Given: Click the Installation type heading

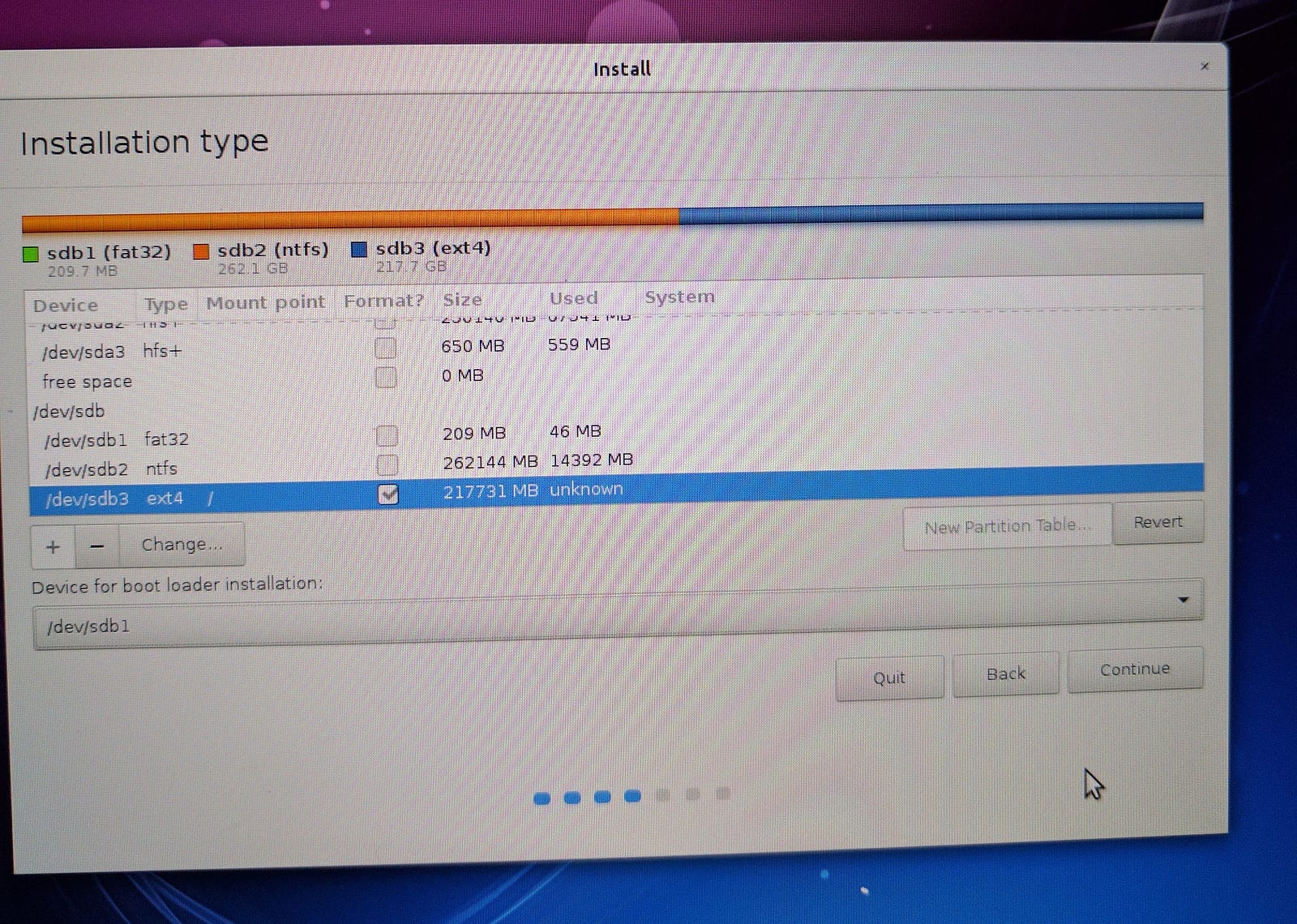Looking at the screenshot, I should pos(144,143).
